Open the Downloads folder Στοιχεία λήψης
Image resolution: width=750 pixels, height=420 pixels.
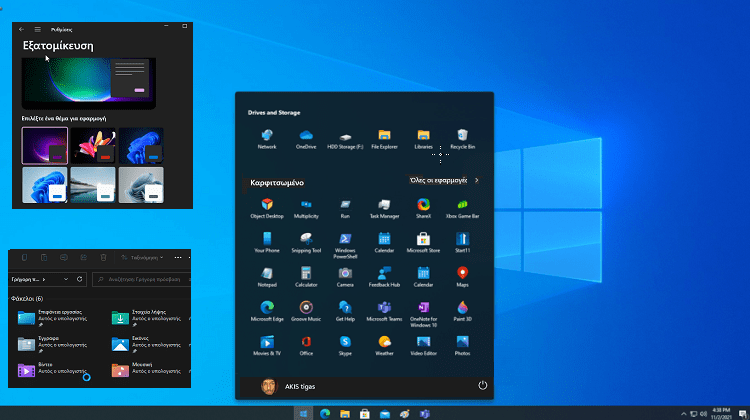[x=146, y=318]
